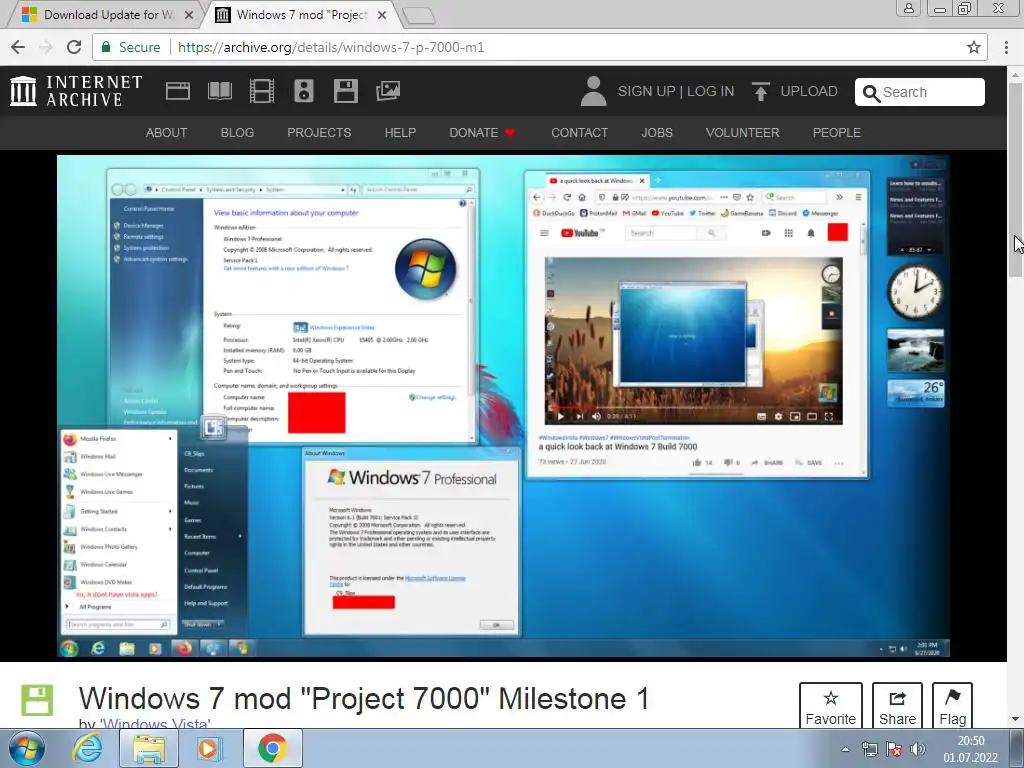Click the Chrome taskbar icon

coord(272,748)
